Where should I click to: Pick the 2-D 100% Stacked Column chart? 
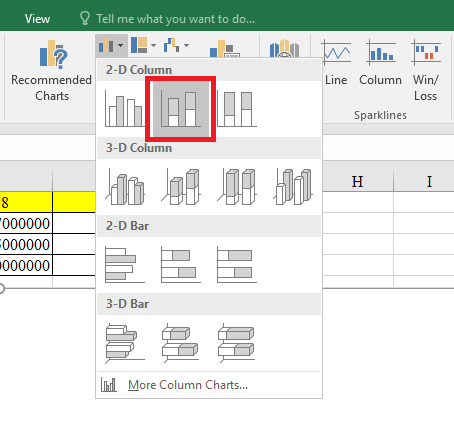click(237, 109)
